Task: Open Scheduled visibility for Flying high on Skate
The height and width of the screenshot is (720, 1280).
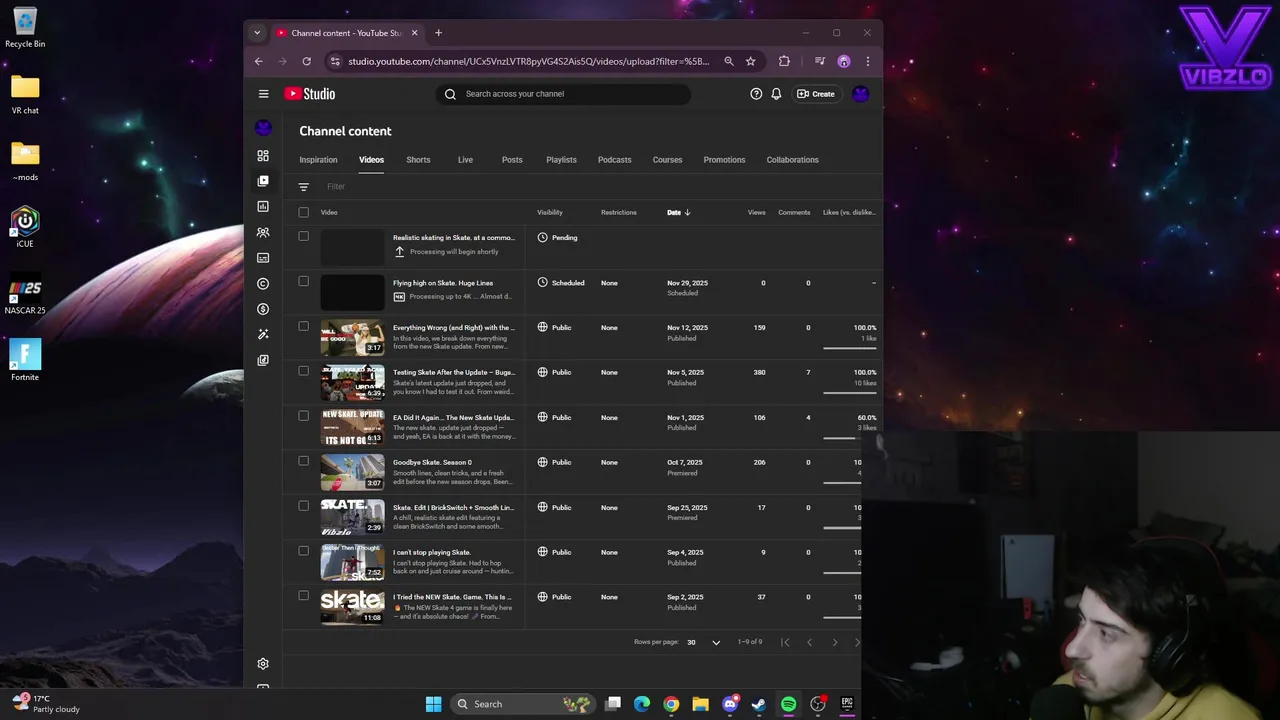Action: (x=561, y=283)
